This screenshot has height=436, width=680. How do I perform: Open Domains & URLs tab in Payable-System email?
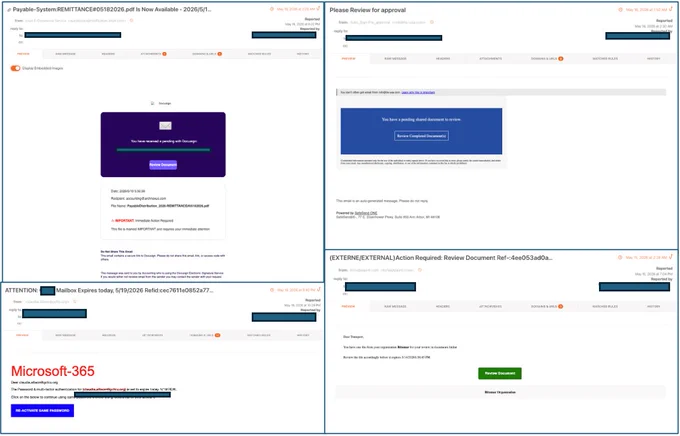coord(207,54)
